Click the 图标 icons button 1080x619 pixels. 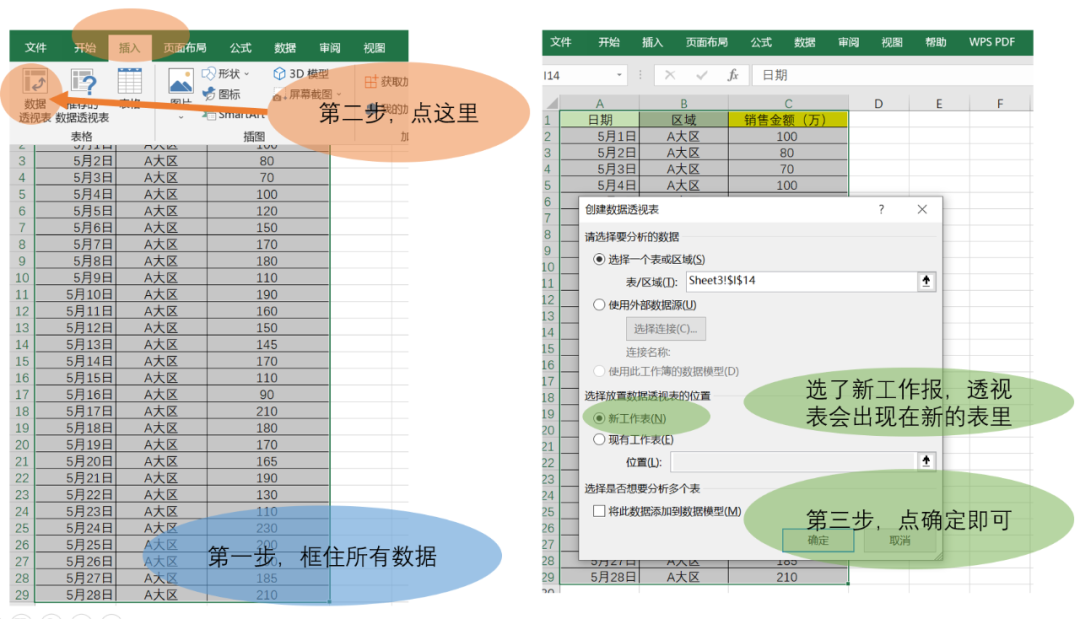tap(222, 94)
